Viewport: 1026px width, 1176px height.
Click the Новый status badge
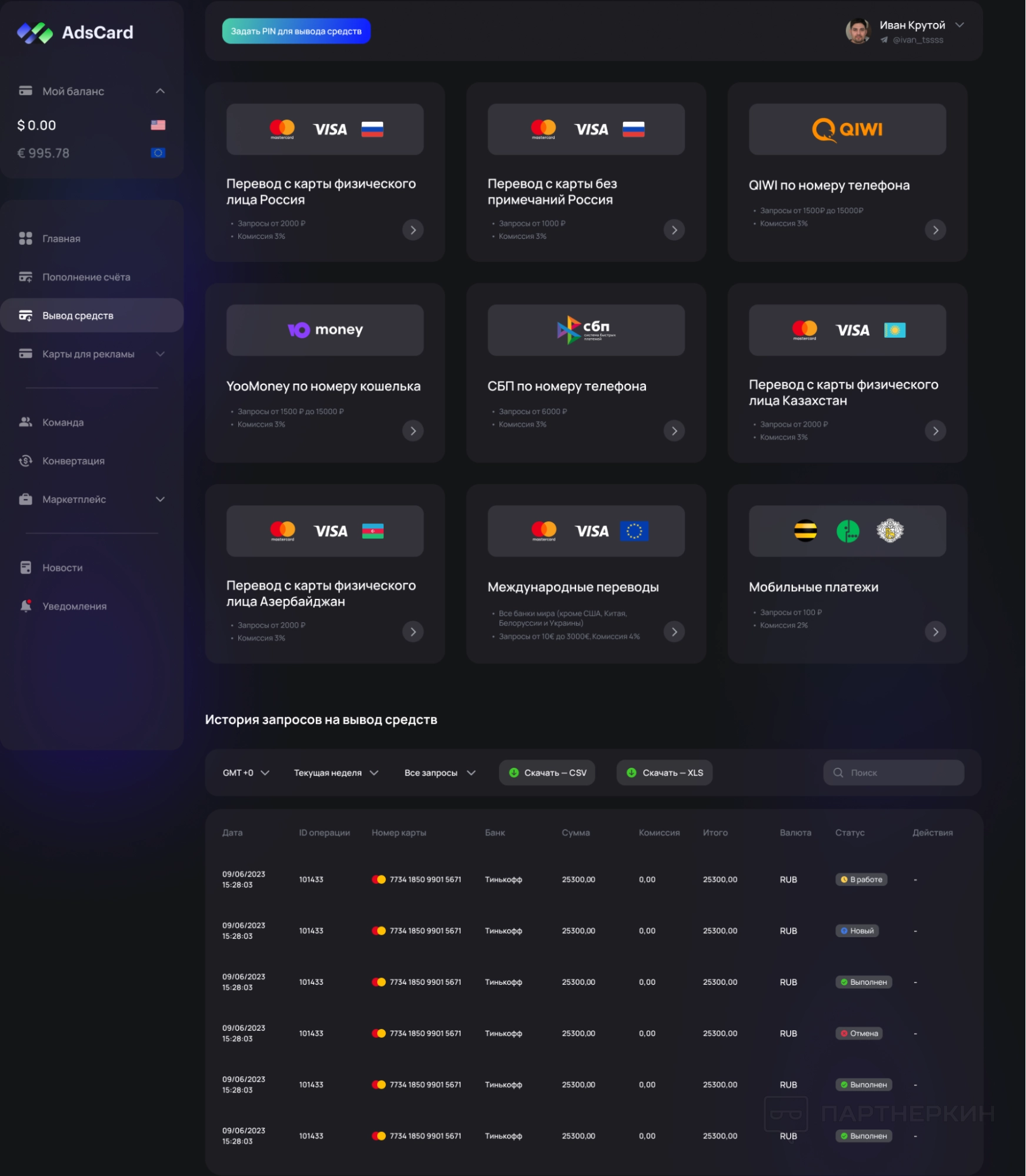(857, 931)
